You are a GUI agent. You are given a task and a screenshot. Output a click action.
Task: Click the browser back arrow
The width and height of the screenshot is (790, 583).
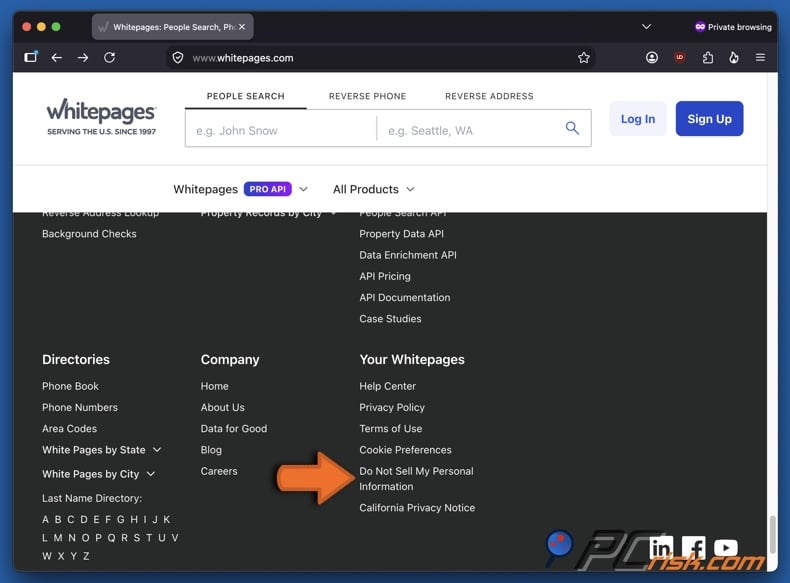pyautogui.click(x=56, y=57)
